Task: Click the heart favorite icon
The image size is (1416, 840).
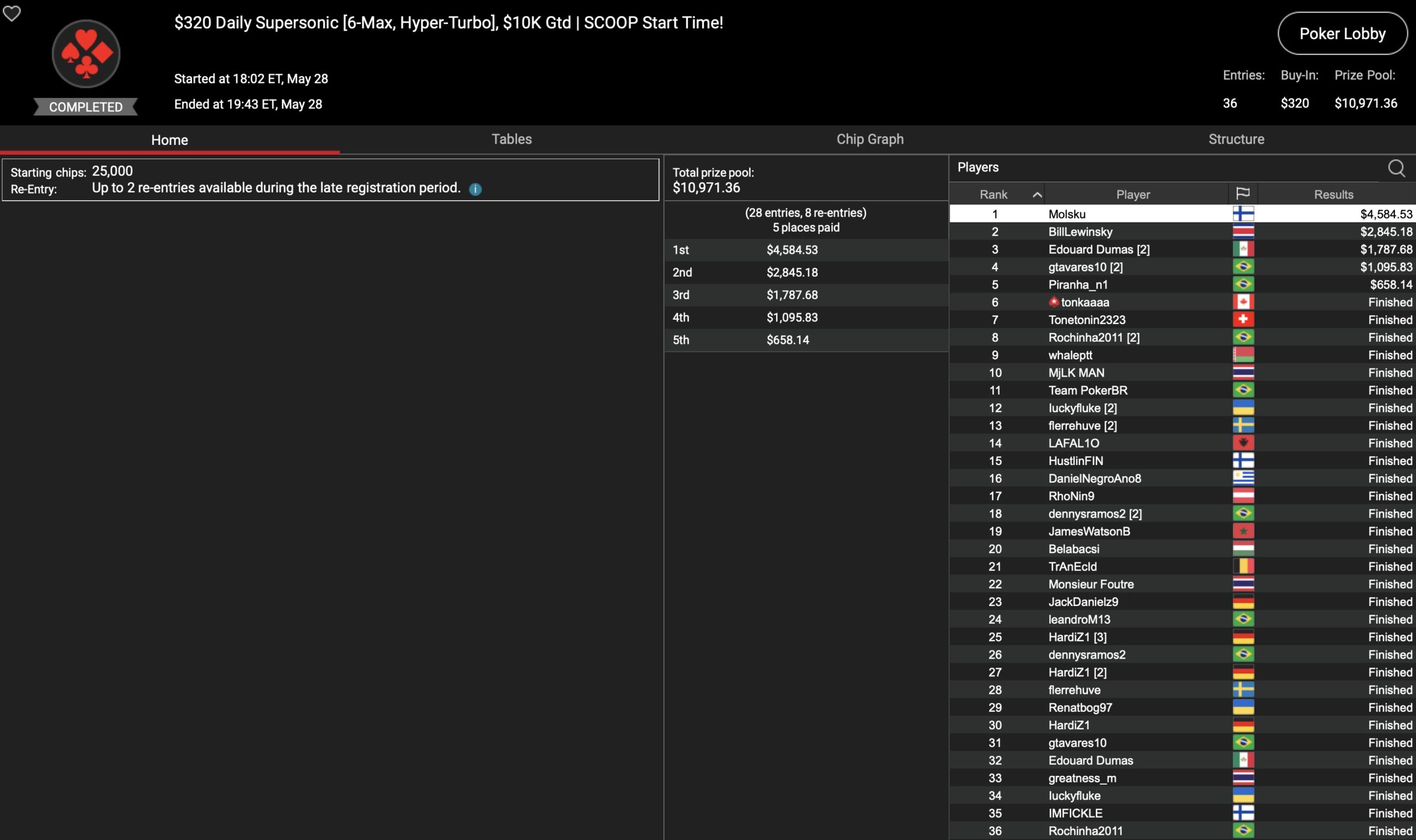Action: click(12, 13)
